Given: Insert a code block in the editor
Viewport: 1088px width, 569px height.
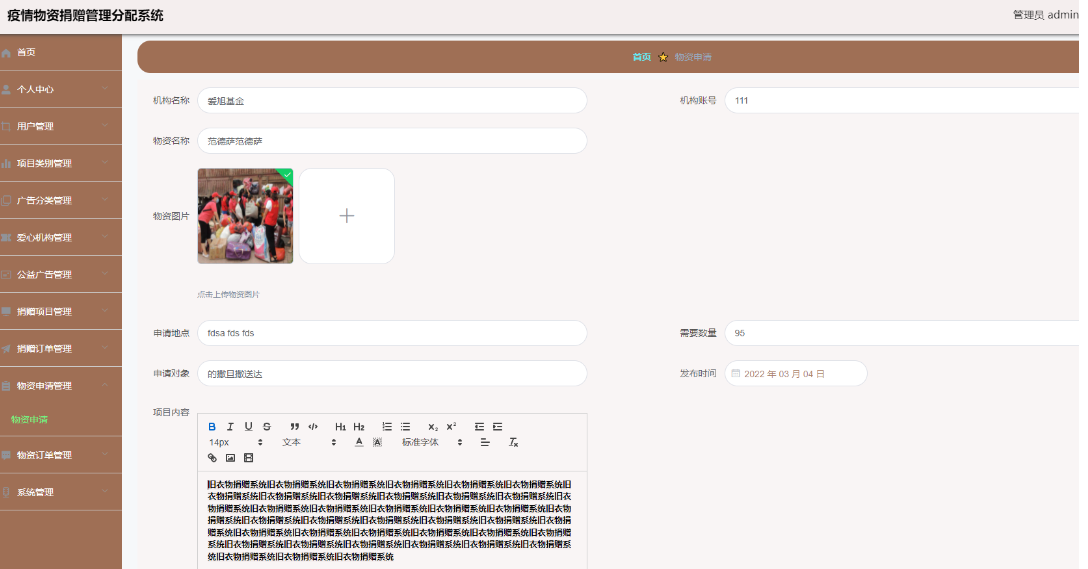Looking at the screenshot, I should [x=313, y=427].
